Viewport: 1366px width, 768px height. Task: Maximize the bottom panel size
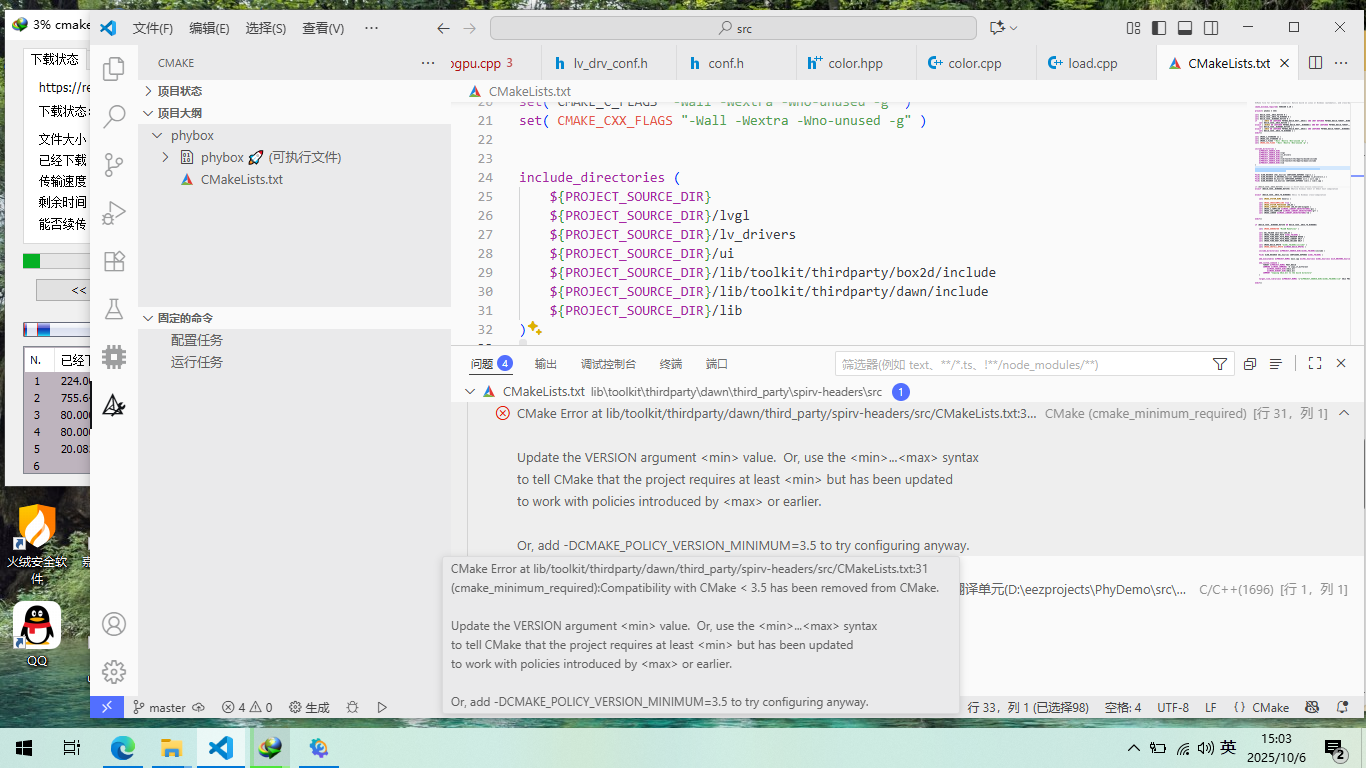pos(1315,364)
